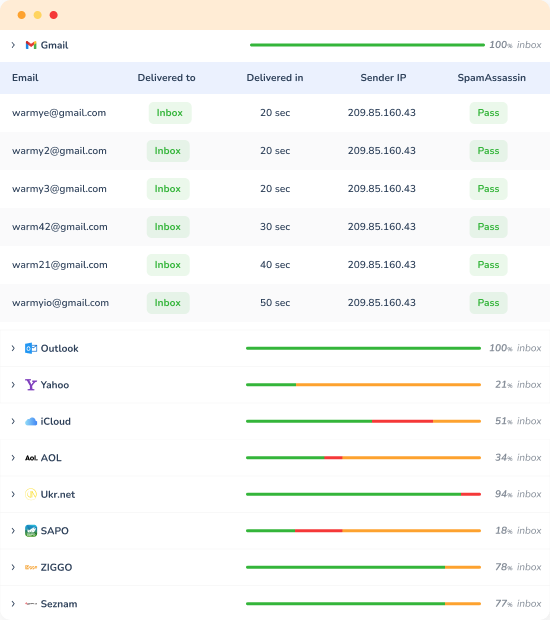The image size is (550, 620).
Task: Click the SAPO 18% inbox progress bar
Action: point(363,531)
